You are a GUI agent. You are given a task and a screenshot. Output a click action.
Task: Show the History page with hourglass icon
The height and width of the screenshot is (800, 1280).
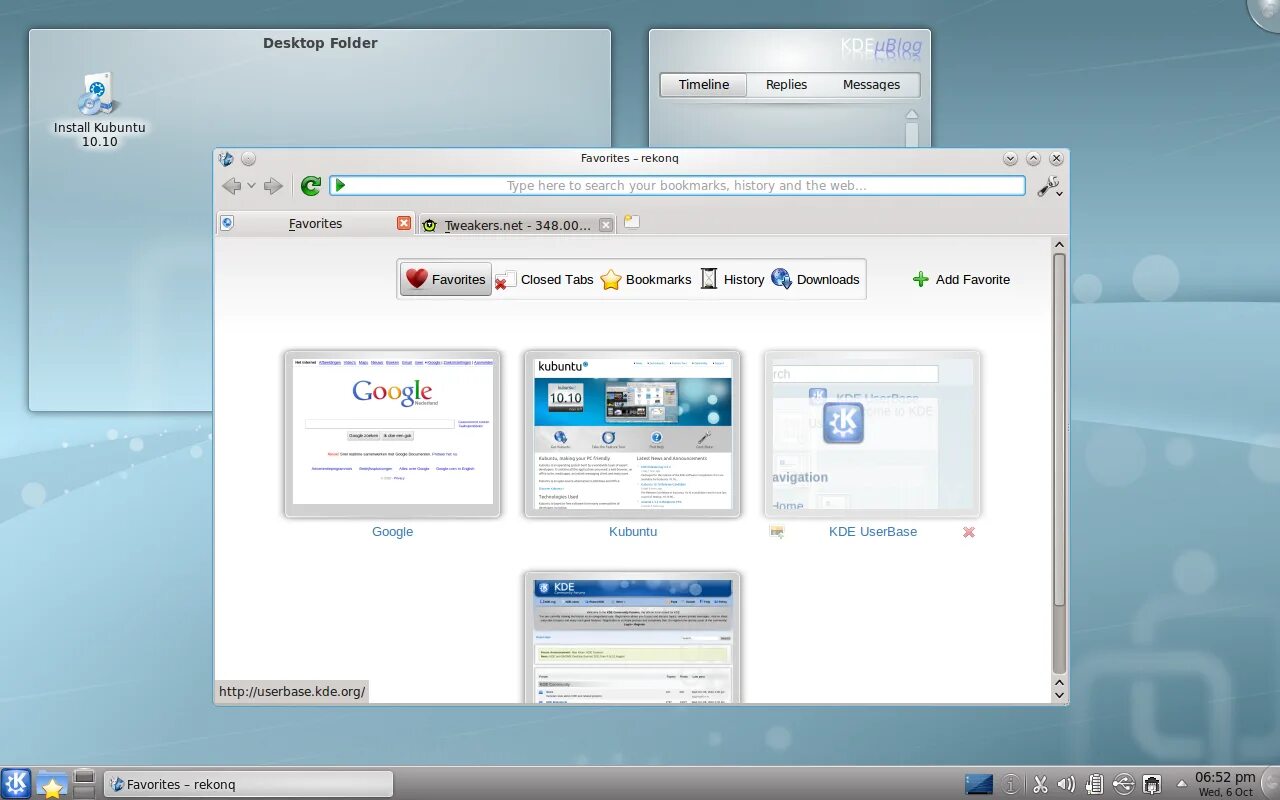(732, 279)
